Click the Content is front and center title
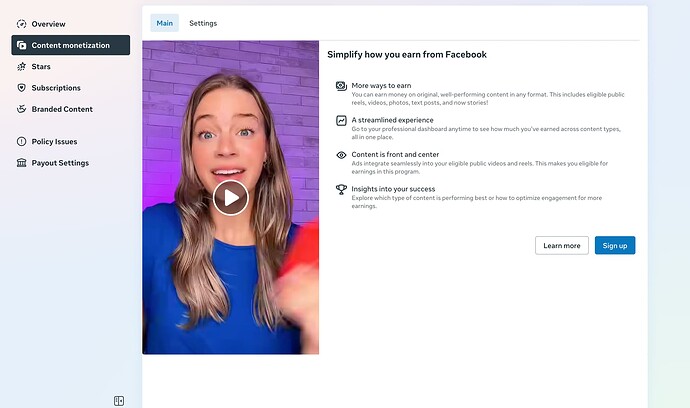Image resolution: width=690 pixels, height=408 pixels. [x=395, y=154]
